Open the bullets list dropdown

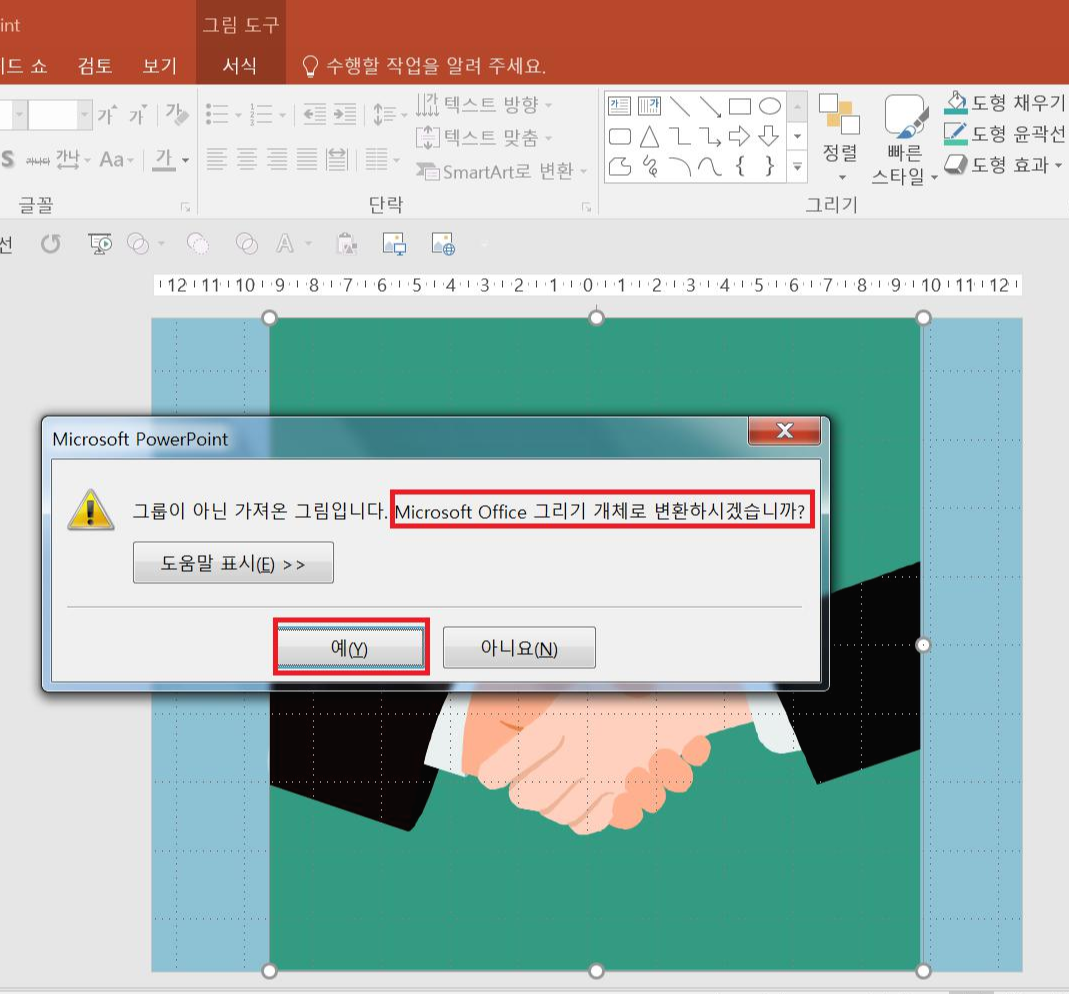(239, 115)
